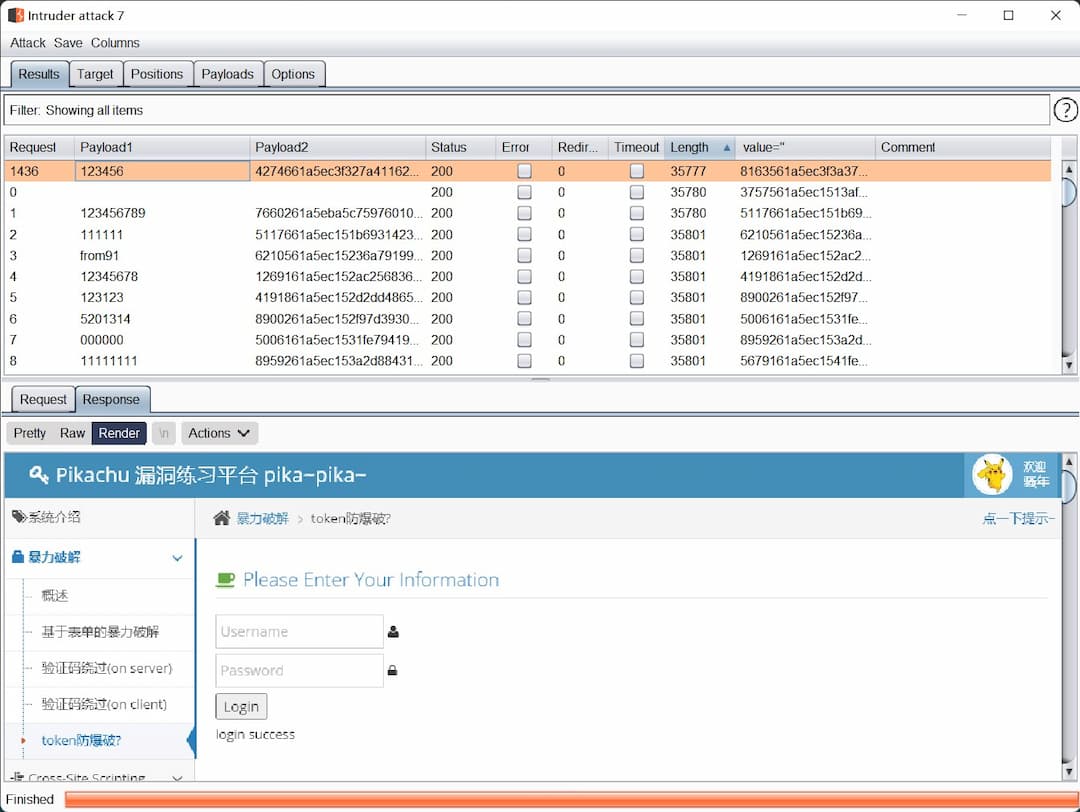Toggle the \n newline display button
Viewport: 1080px width, 812px height.
pos(163,433)
